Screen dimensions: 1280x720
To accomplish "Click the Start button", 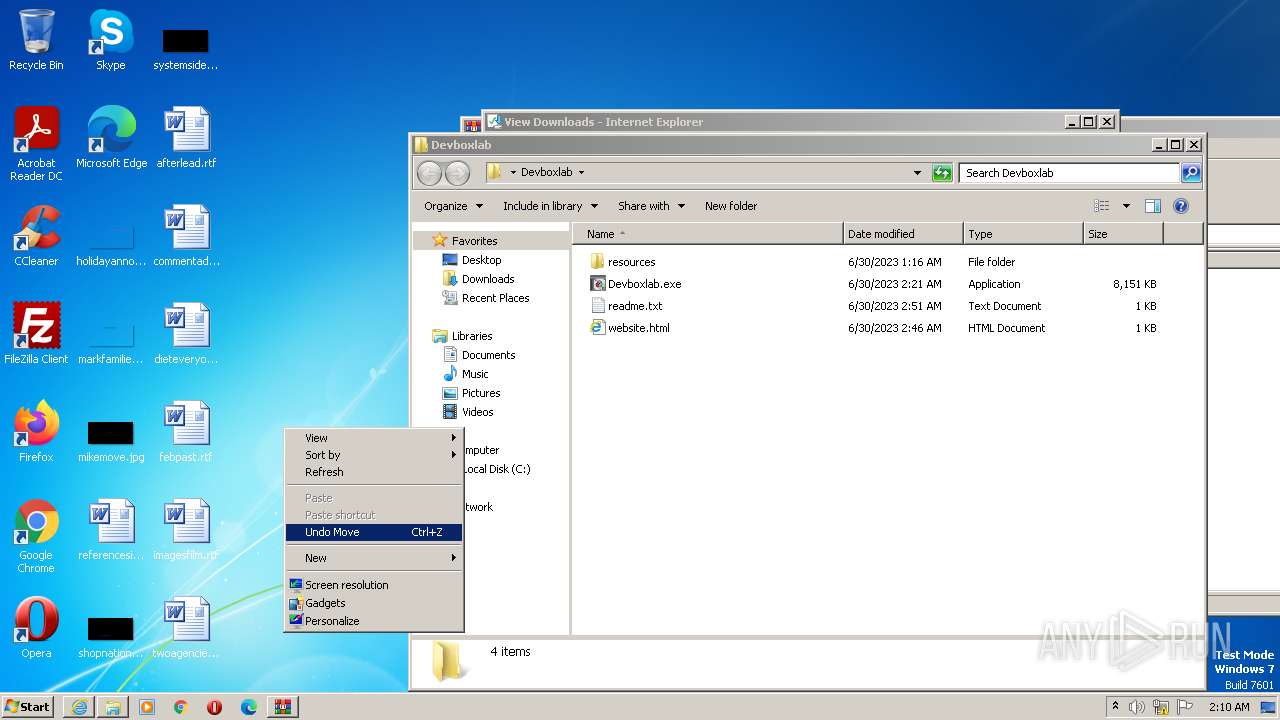I will point(28,707).
